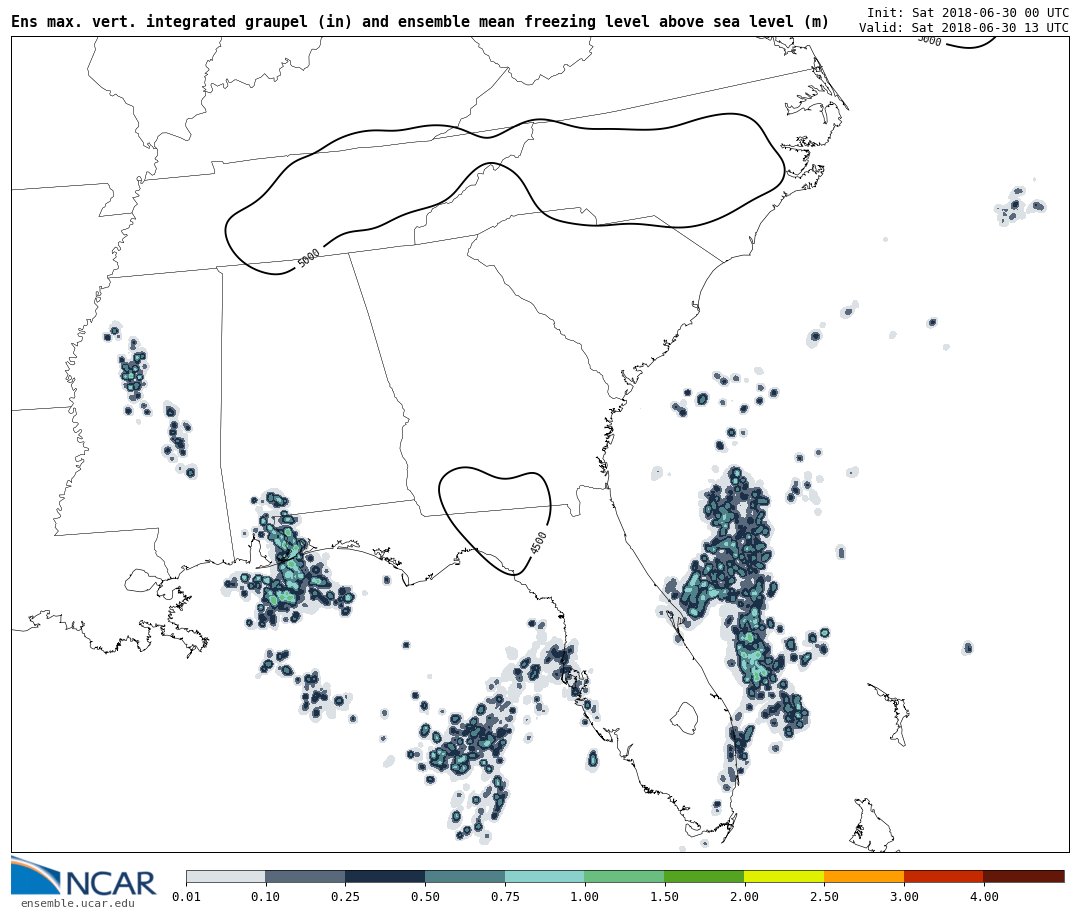Click the 5000 contour label near Alabama
The width and height of the screenshot is (1080, 915).
tap(309, 258)
